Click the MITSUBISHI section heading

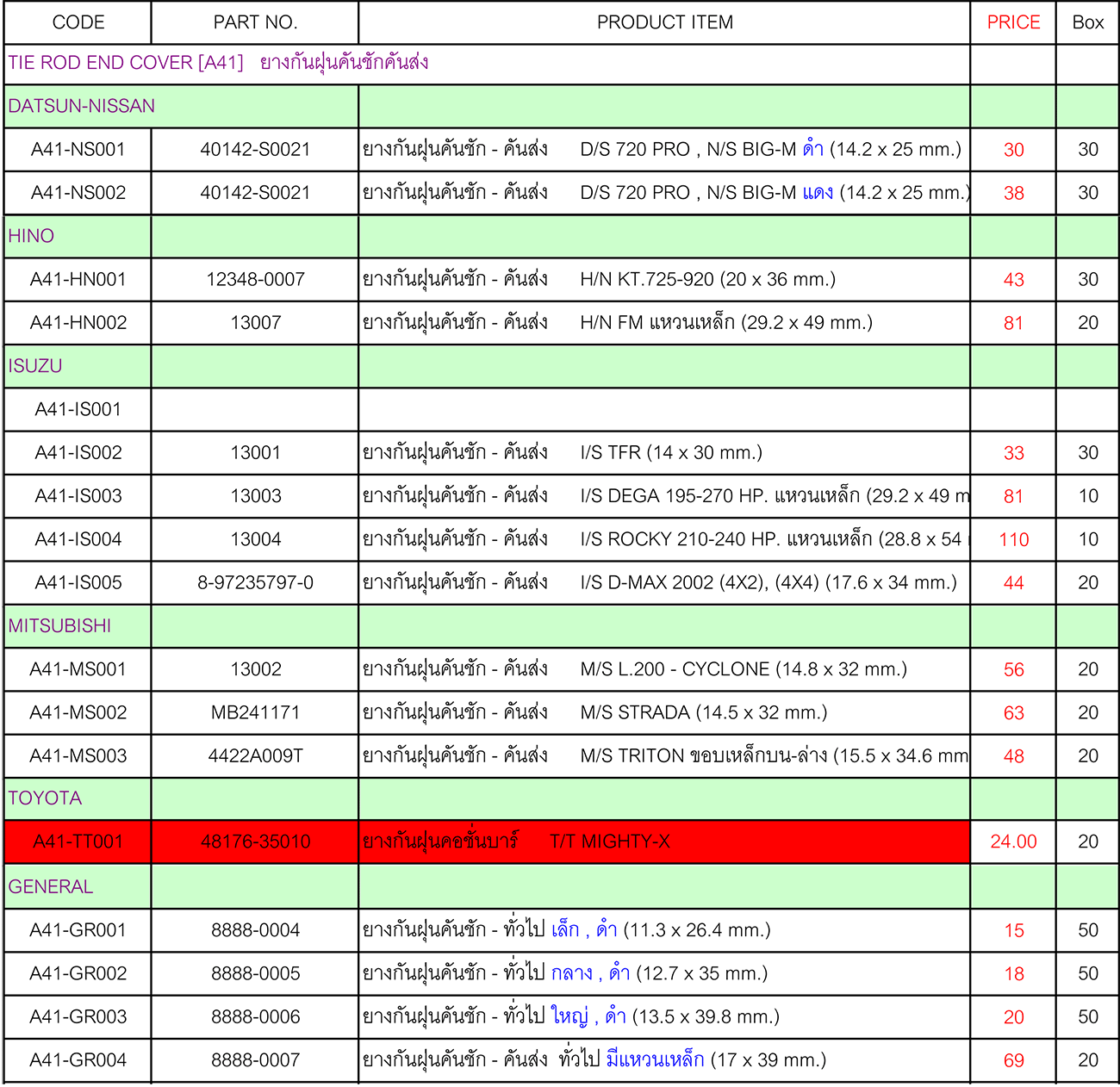(x=59, y=626)
